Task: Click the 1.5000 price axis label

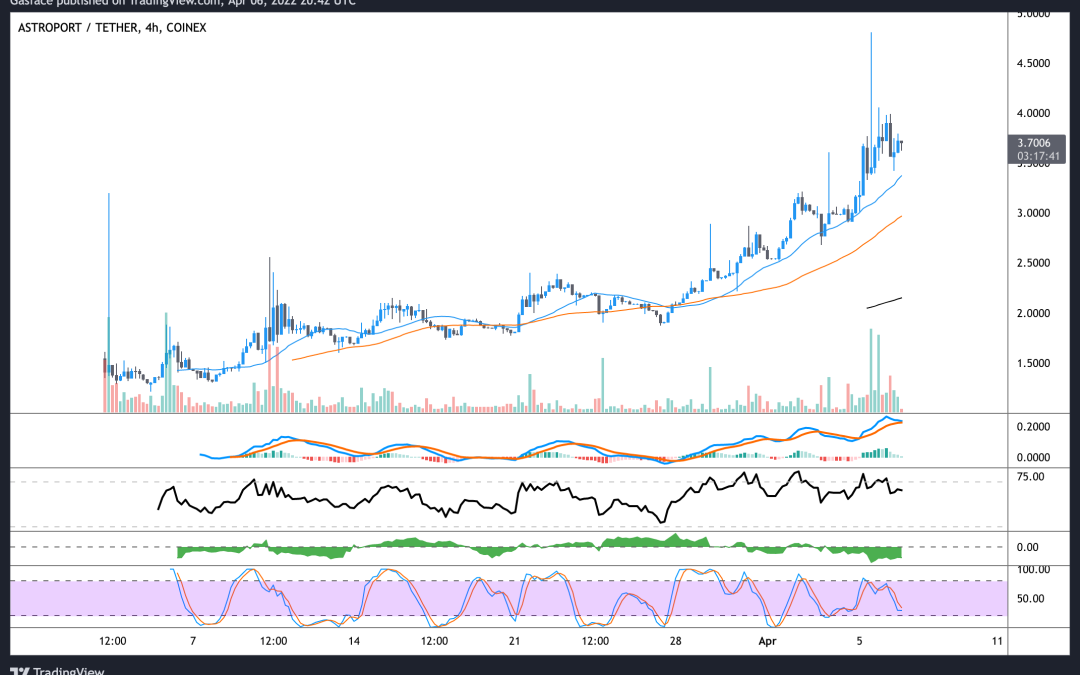Action: pyautogui.click(x=1033, y=363)
